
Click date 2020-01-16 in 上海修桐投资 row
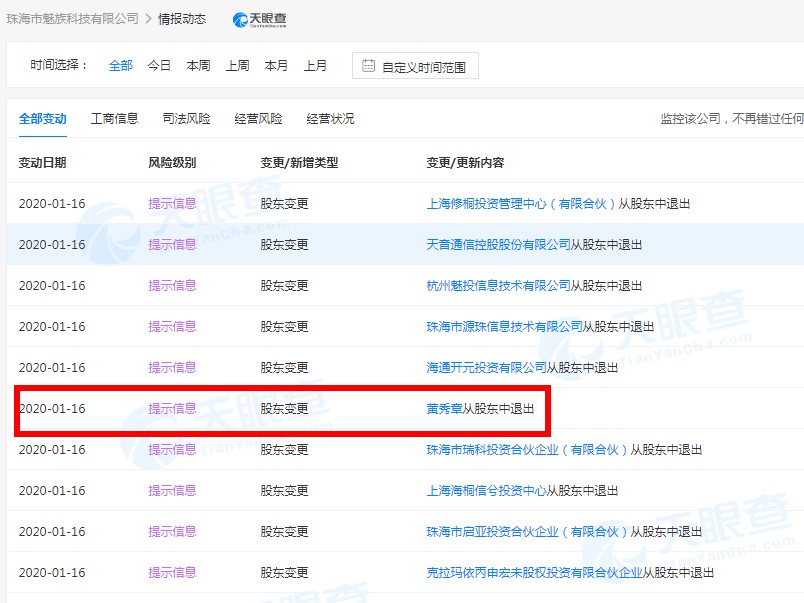coord(52,204)
